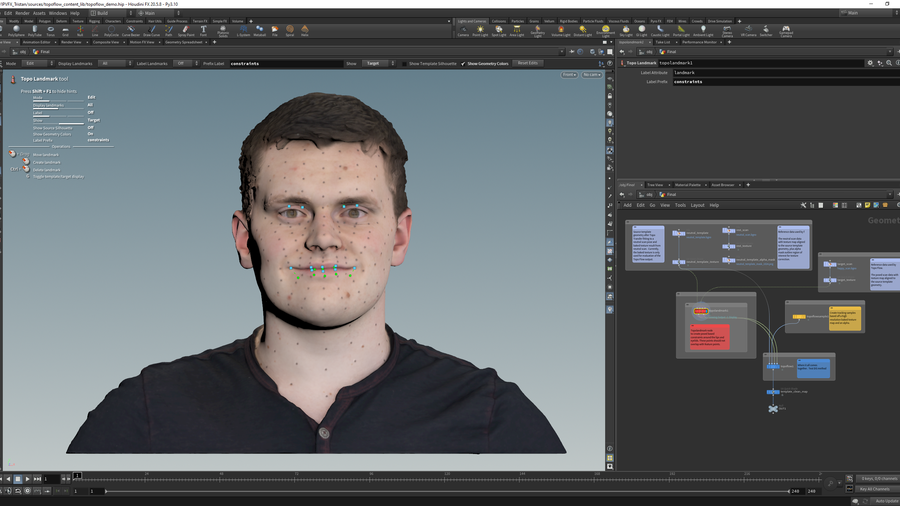900x506 pixels.
Task: Open the parameter pane gear settings icon
Action: pos(870,63)
